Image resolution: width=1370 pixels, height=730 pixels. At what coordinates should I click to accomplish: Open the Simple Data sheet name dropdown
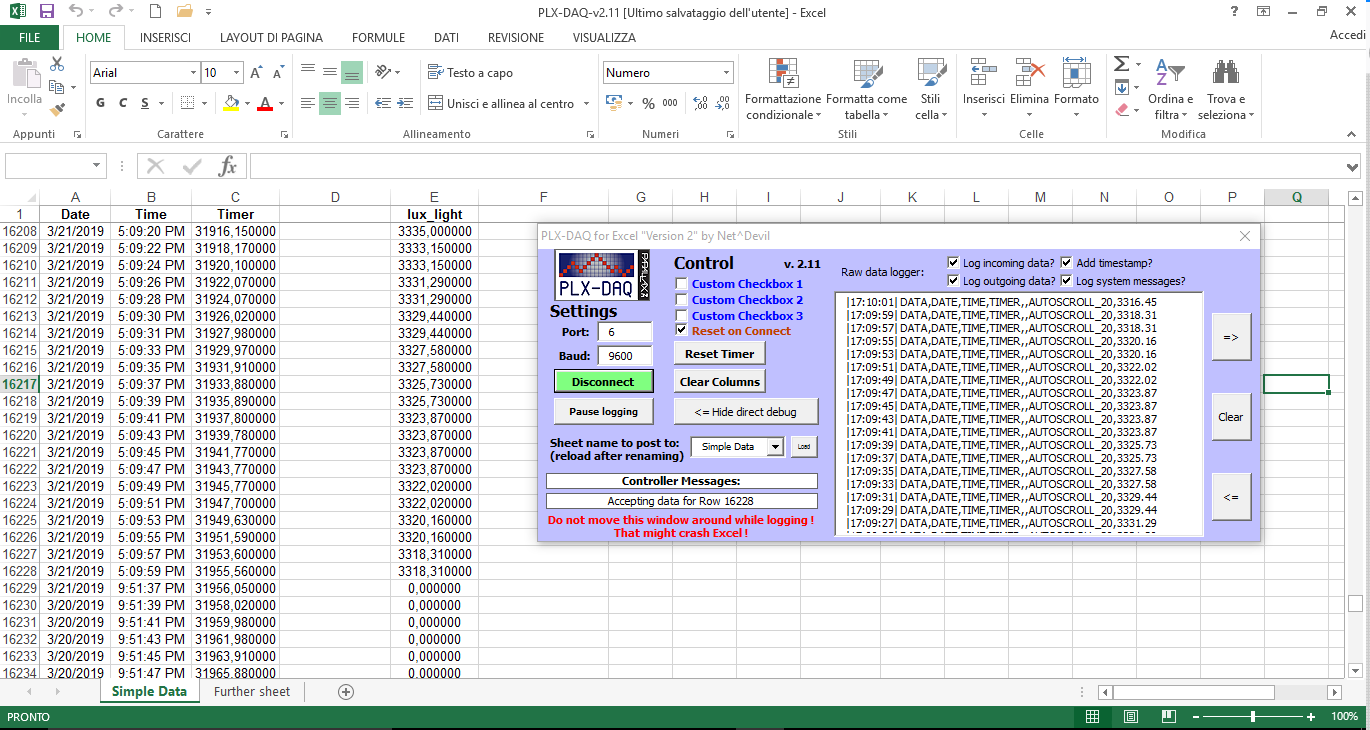click(x=775, y=447)
